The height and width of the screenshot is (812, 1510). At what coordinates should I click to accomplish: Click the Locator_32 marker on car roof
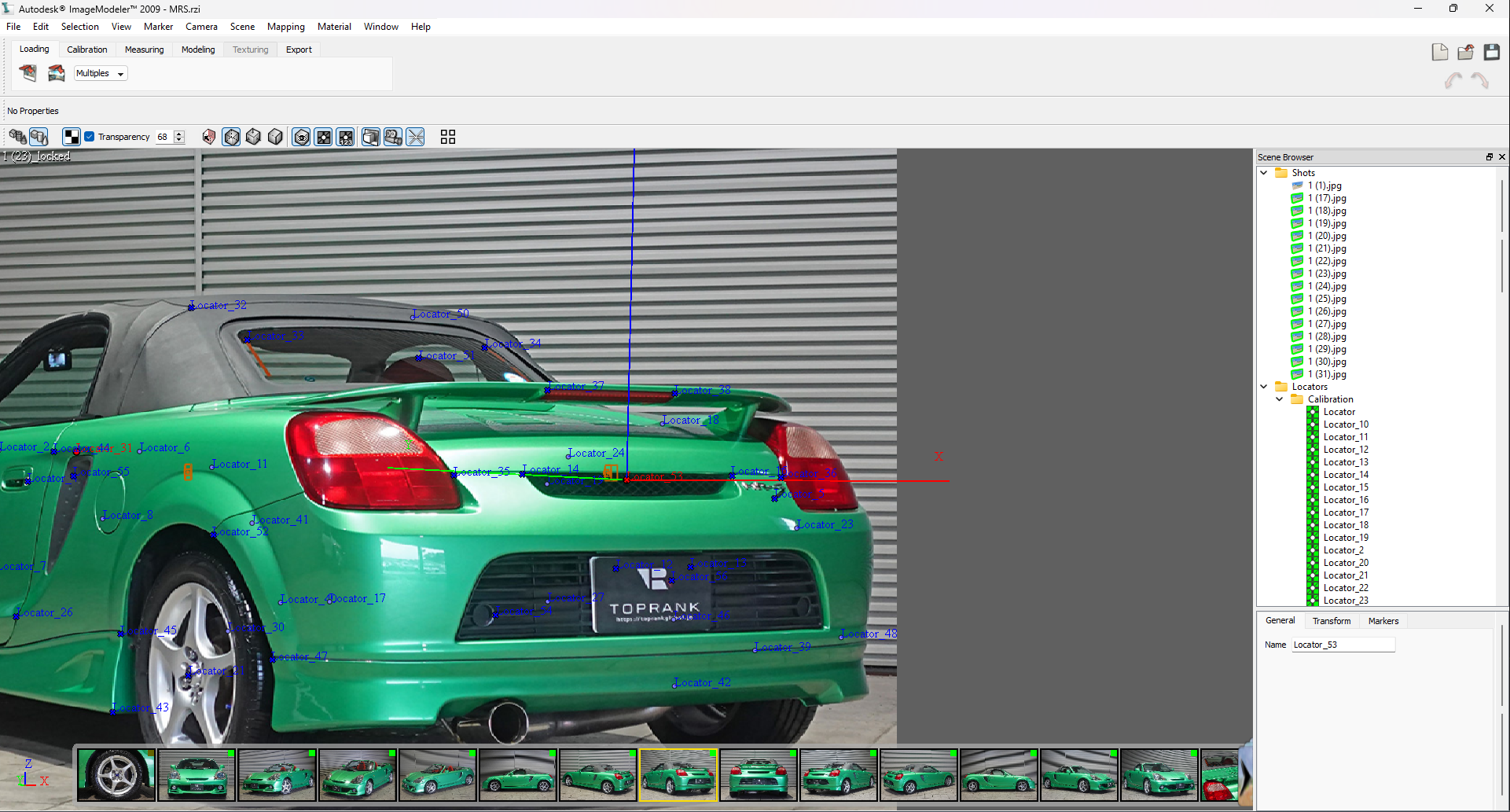pyautogui.click(x=192, y=307)
